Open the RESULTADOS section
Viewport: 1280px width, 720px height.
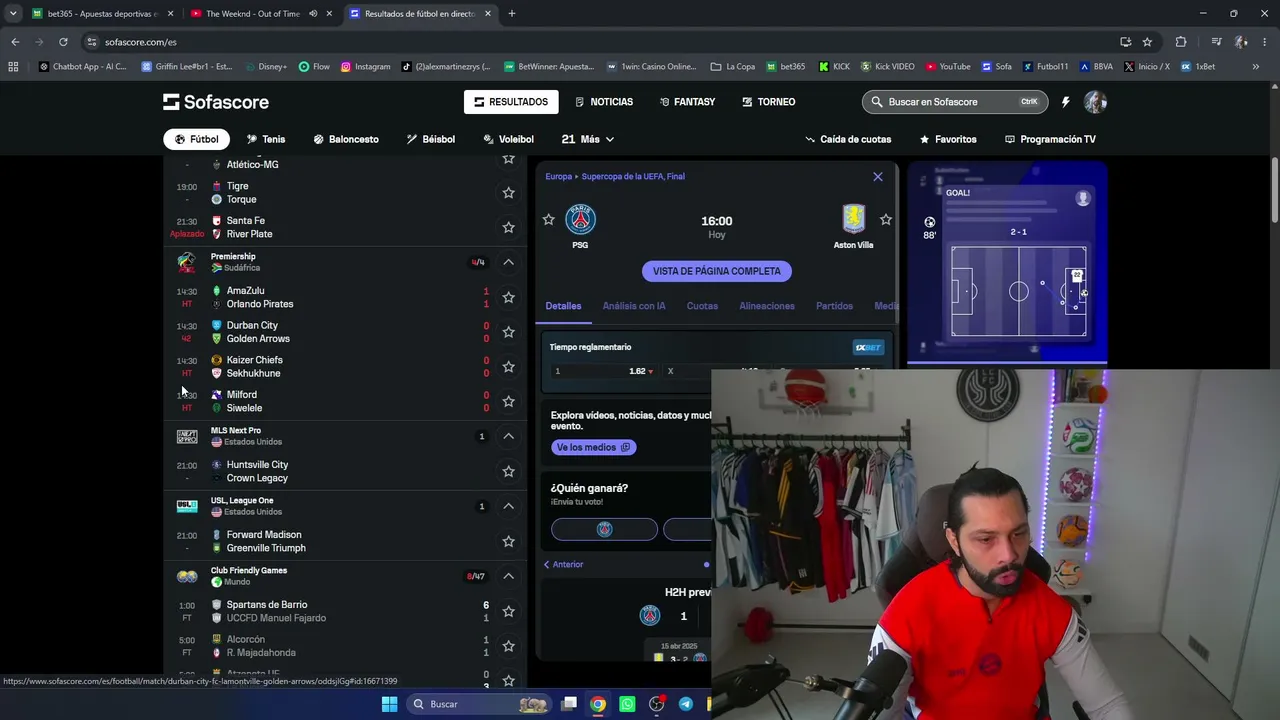511,102
